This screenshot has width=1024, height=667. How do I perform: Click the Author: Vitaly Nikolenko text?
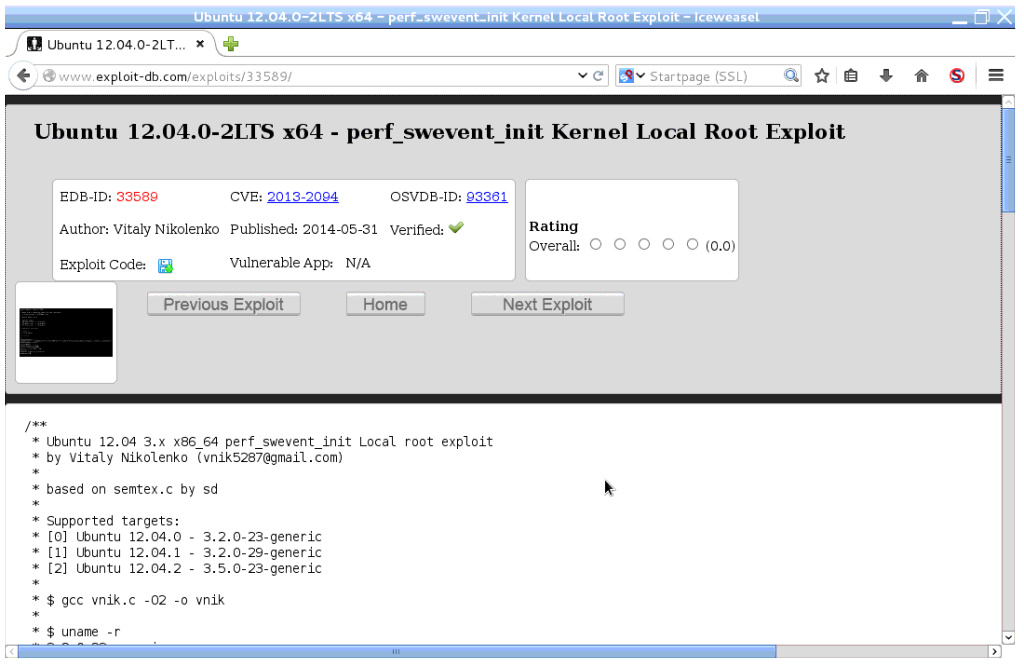139,229
